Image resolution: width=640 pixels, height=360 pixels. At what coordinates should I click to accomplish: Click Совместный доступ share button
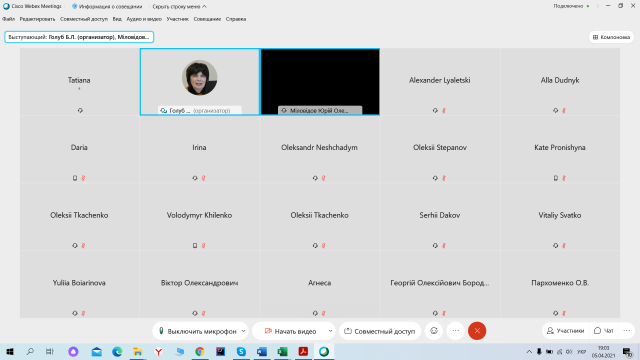(x=380, y=331)
